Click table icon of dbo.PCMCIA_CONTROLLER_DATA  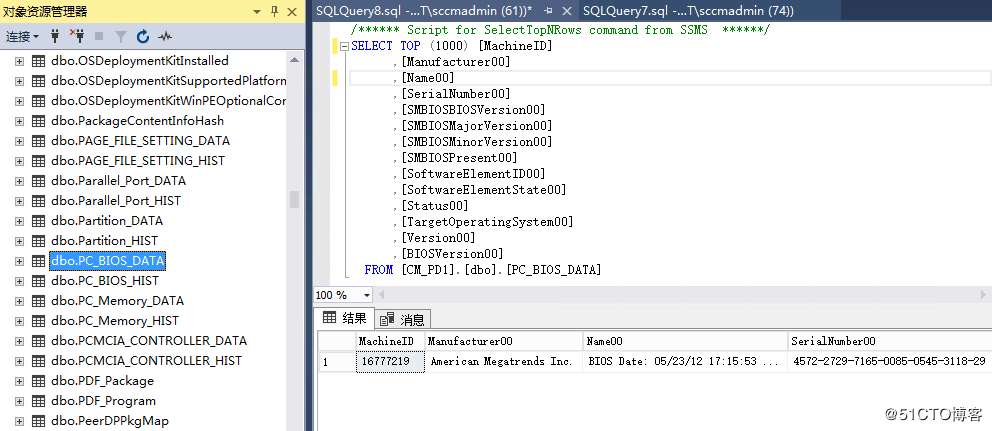tap(39, 340)
